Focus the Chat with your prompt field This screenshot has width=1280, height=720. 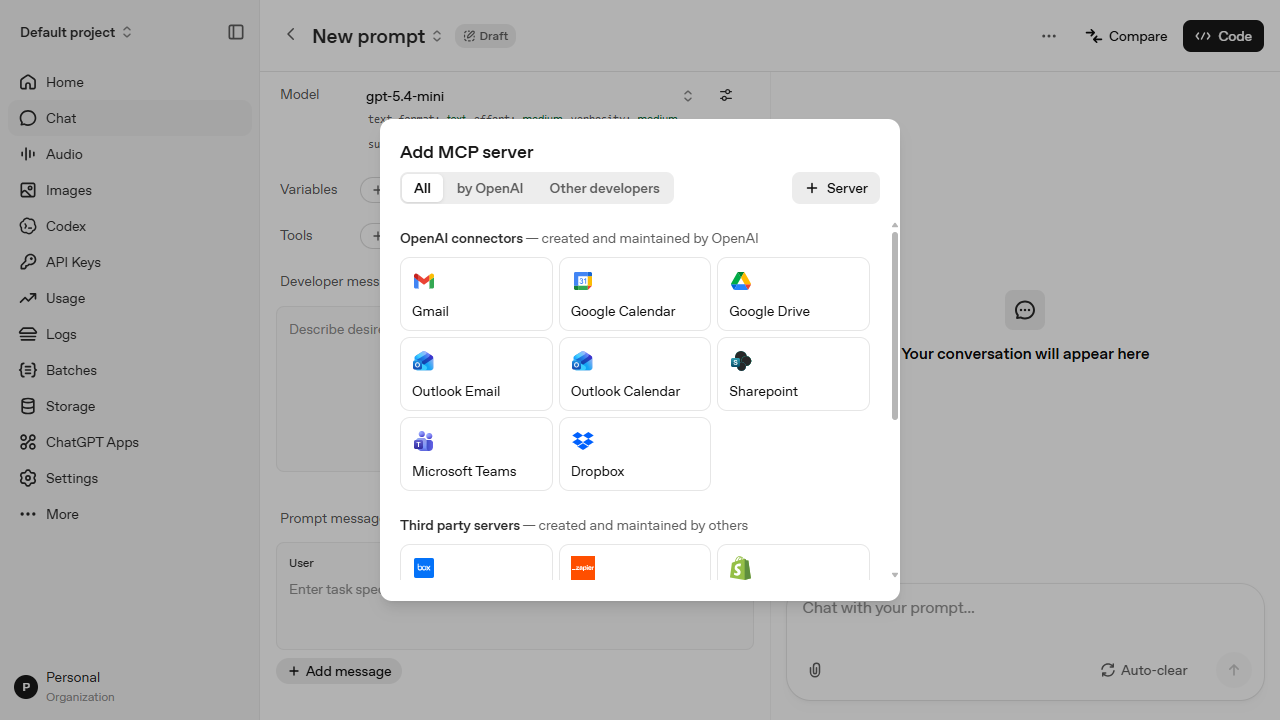(1025, 608)
